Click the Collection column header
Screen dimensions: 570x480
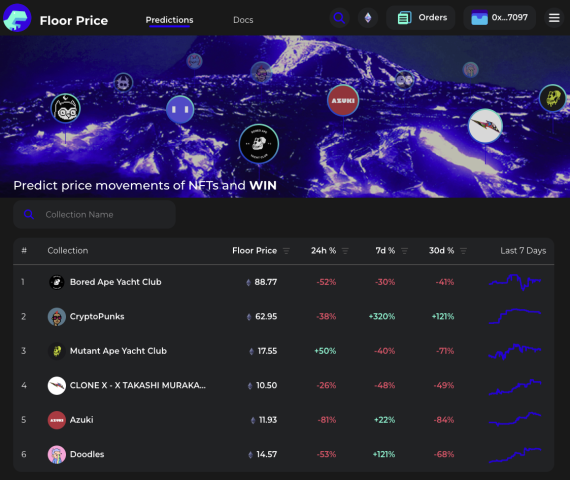(x=68, y=251)
